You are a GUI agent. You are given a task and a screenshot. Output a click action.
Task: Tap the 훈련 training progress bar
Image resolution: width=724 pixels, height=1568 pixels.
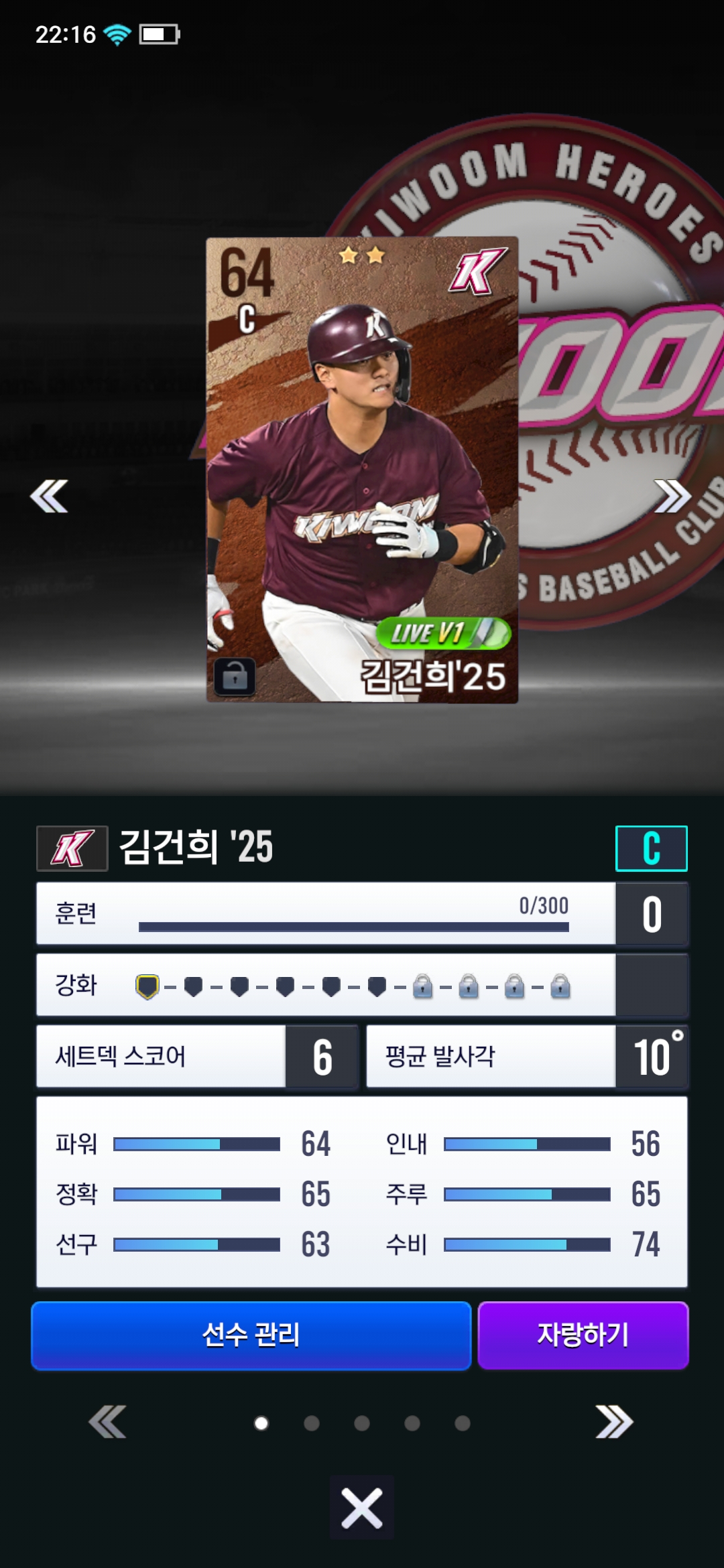pyautogui.click(x=353, y=927)
